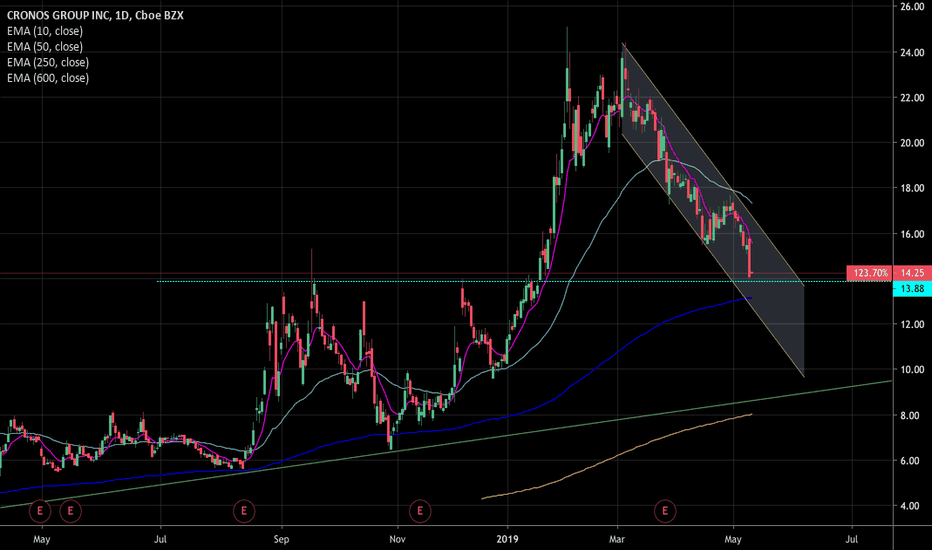Viewport: 932px width, 550px height.
Task: Click the 12.00 price axis label
Action: pyautogui.click(x=912, y=324)
